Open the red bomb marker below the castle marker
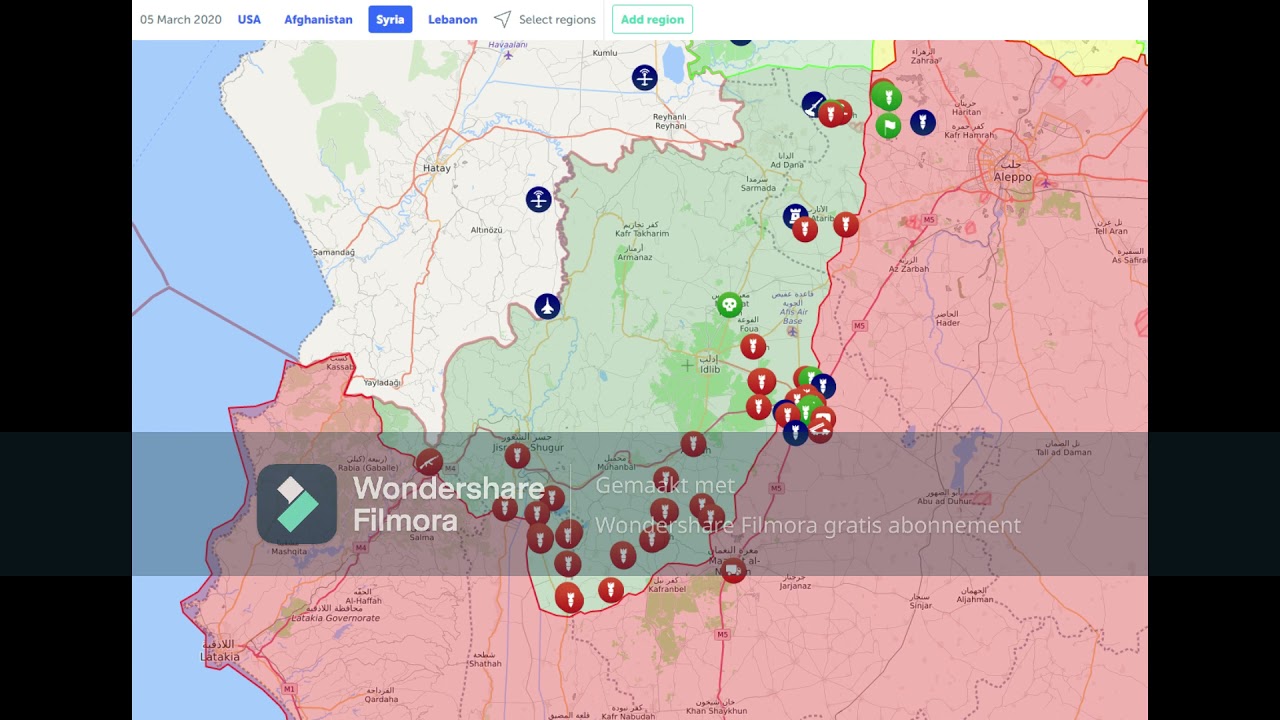 [805, 230]
